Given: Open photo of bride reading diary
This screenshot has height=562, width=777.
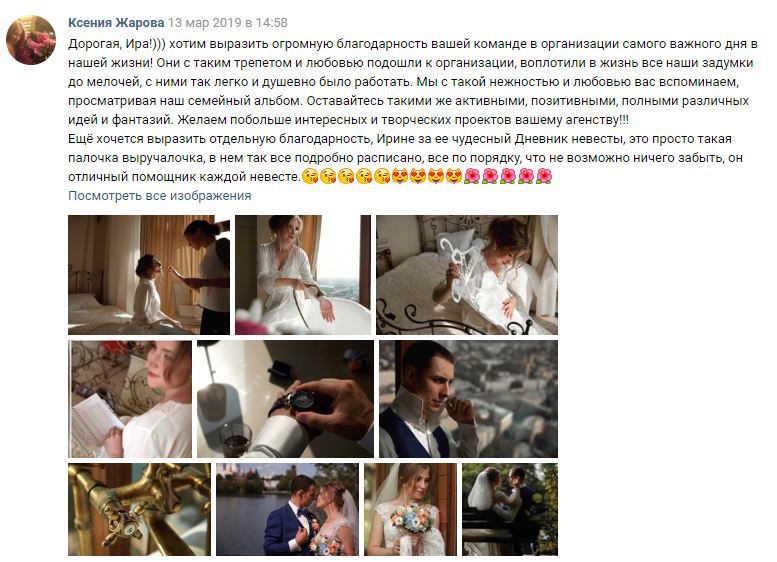Looking at the screenshot, I should [x=130, y=399].
